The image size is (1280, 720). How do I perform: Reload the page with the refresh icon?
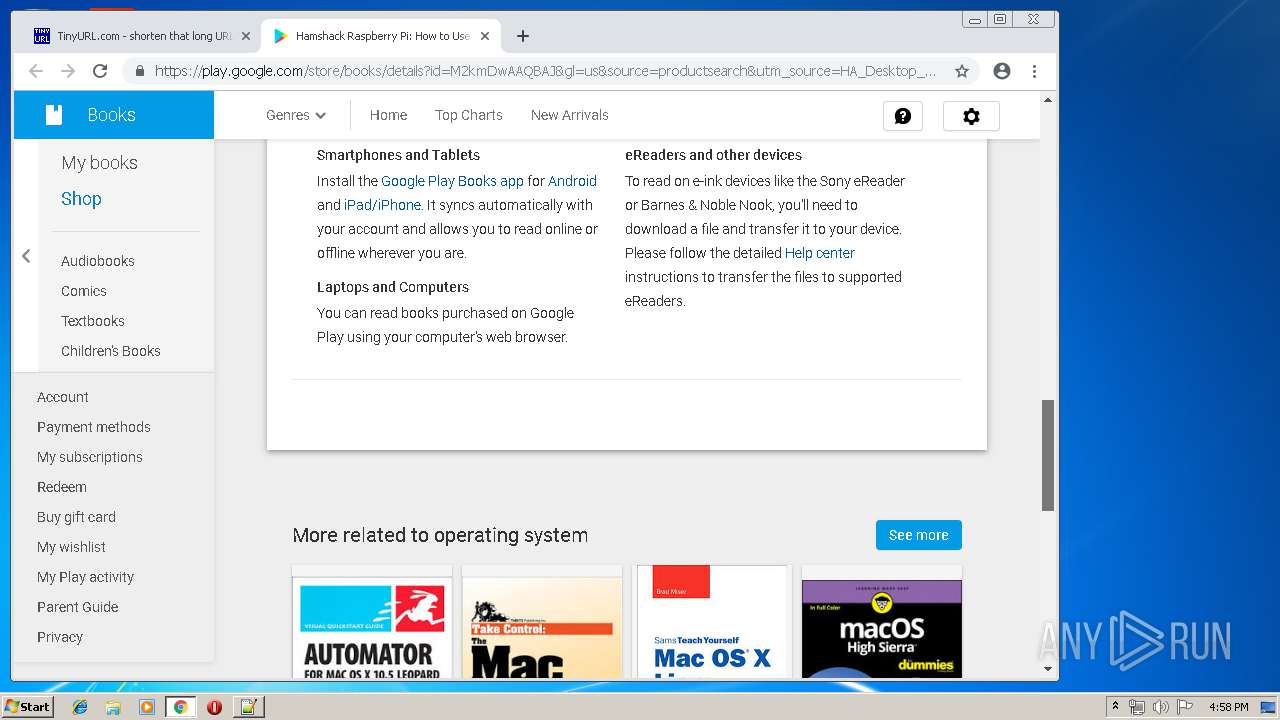click(x=100, y=71)
